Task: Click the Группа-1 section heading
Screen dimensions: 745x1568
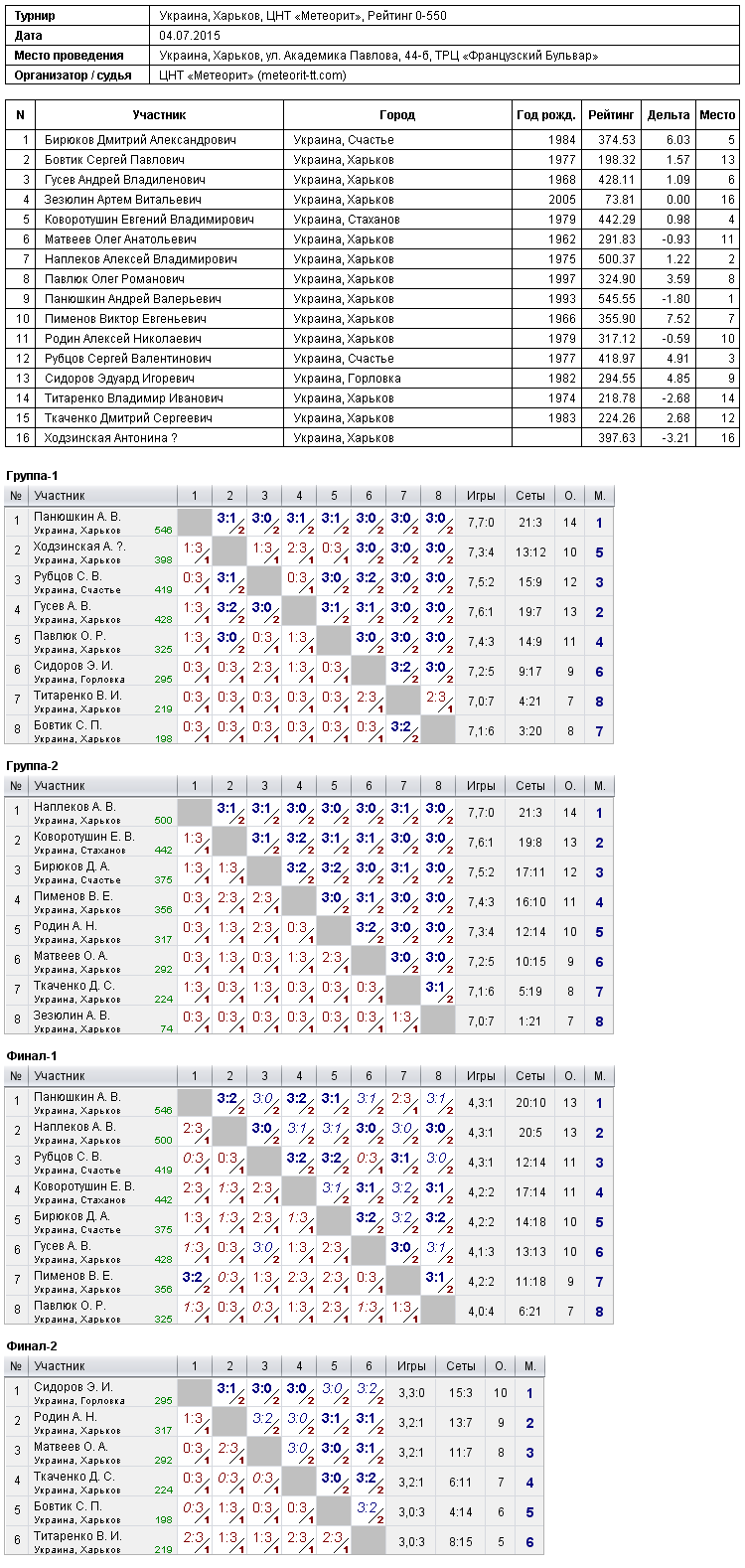Action: click(32, 476)
